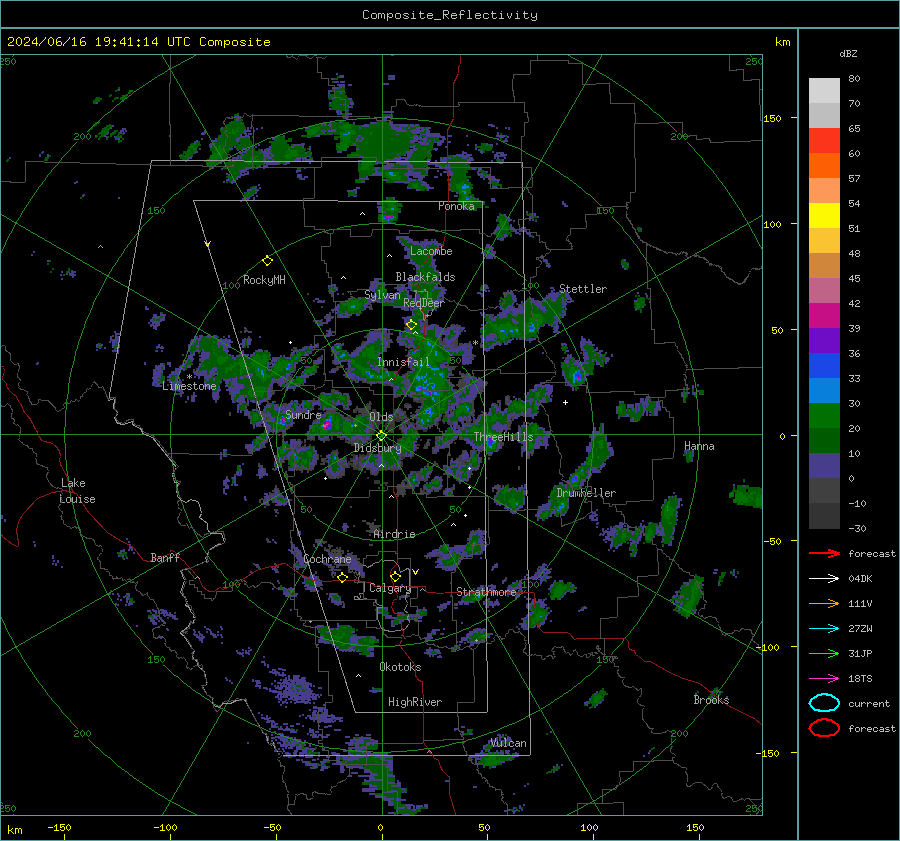Select the 39 dBZ magenta color swatch
Viewport: 900px width, 841px height.
point(824,315)
